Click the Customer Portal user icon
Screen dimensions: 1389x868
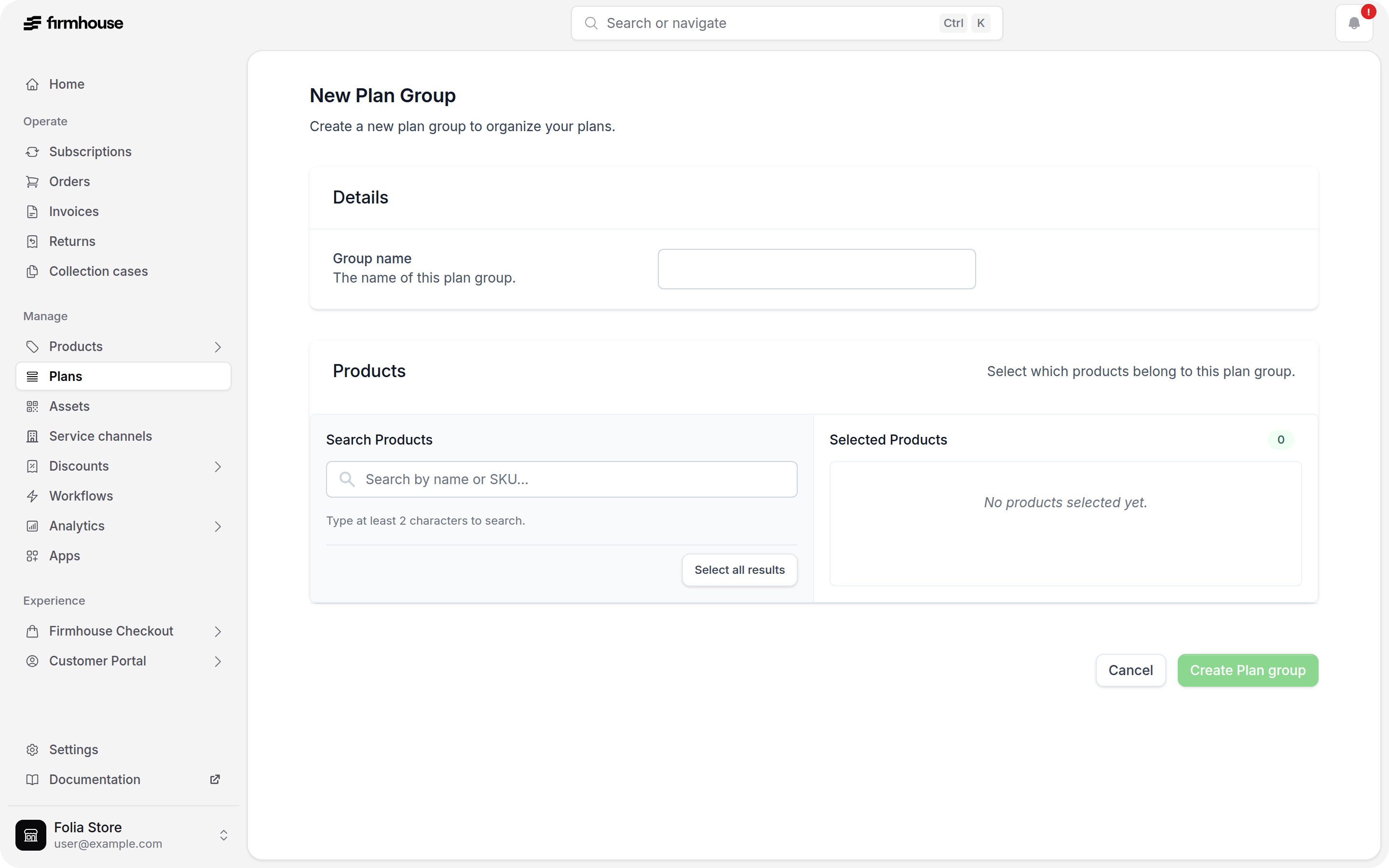[32, 660]
